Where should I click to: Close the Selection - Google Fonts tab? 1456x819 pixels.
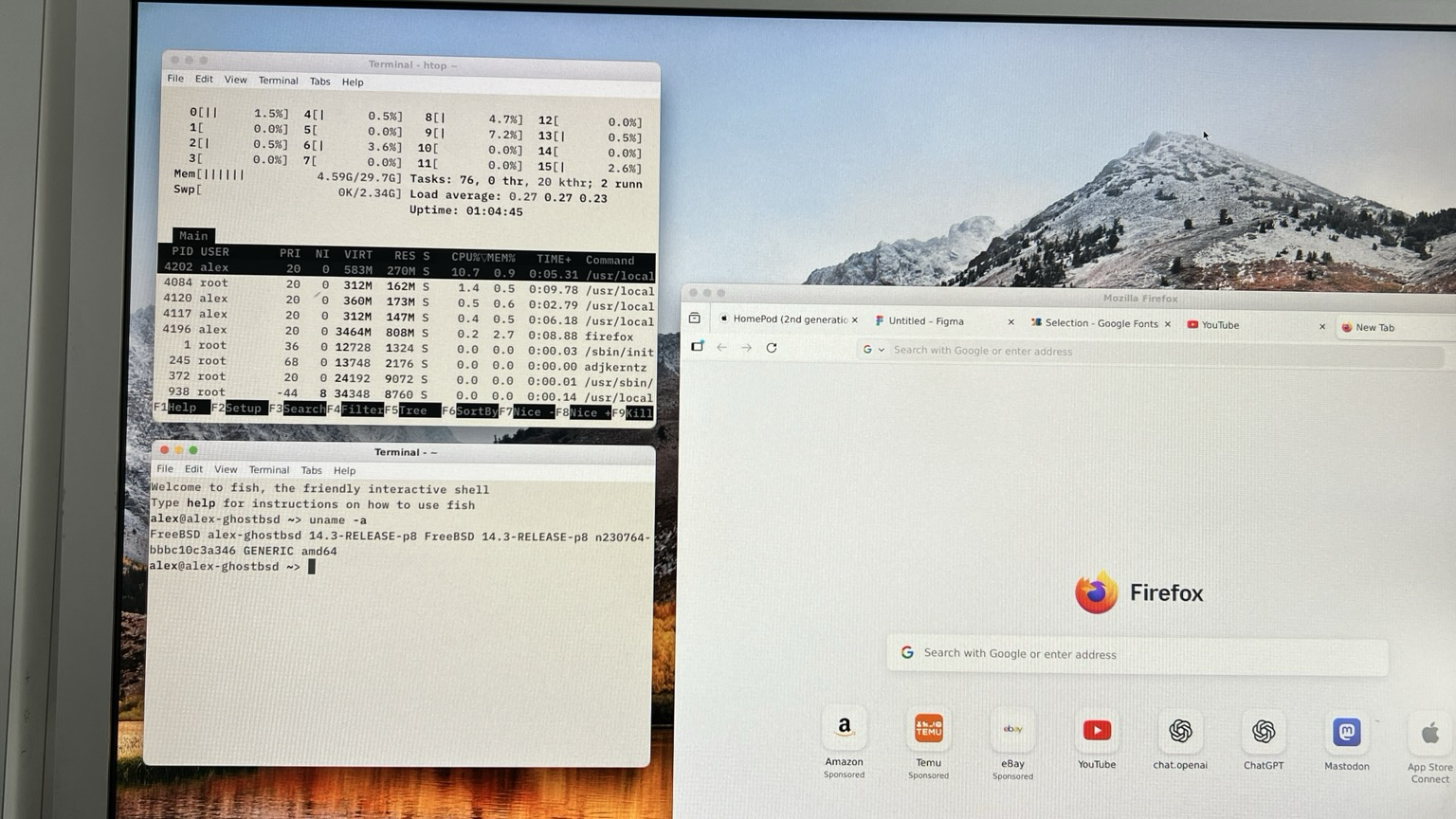(1167, 324)
